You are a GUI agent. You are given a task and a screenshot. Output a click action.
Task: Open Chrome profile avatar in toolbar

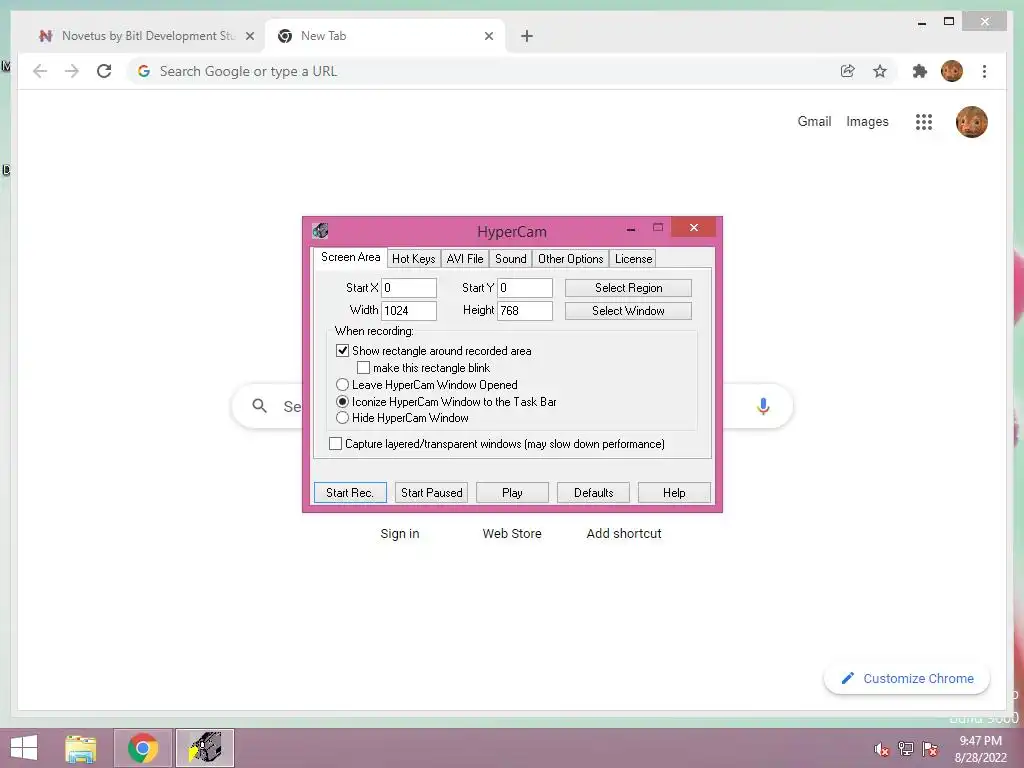click(952, 71)
